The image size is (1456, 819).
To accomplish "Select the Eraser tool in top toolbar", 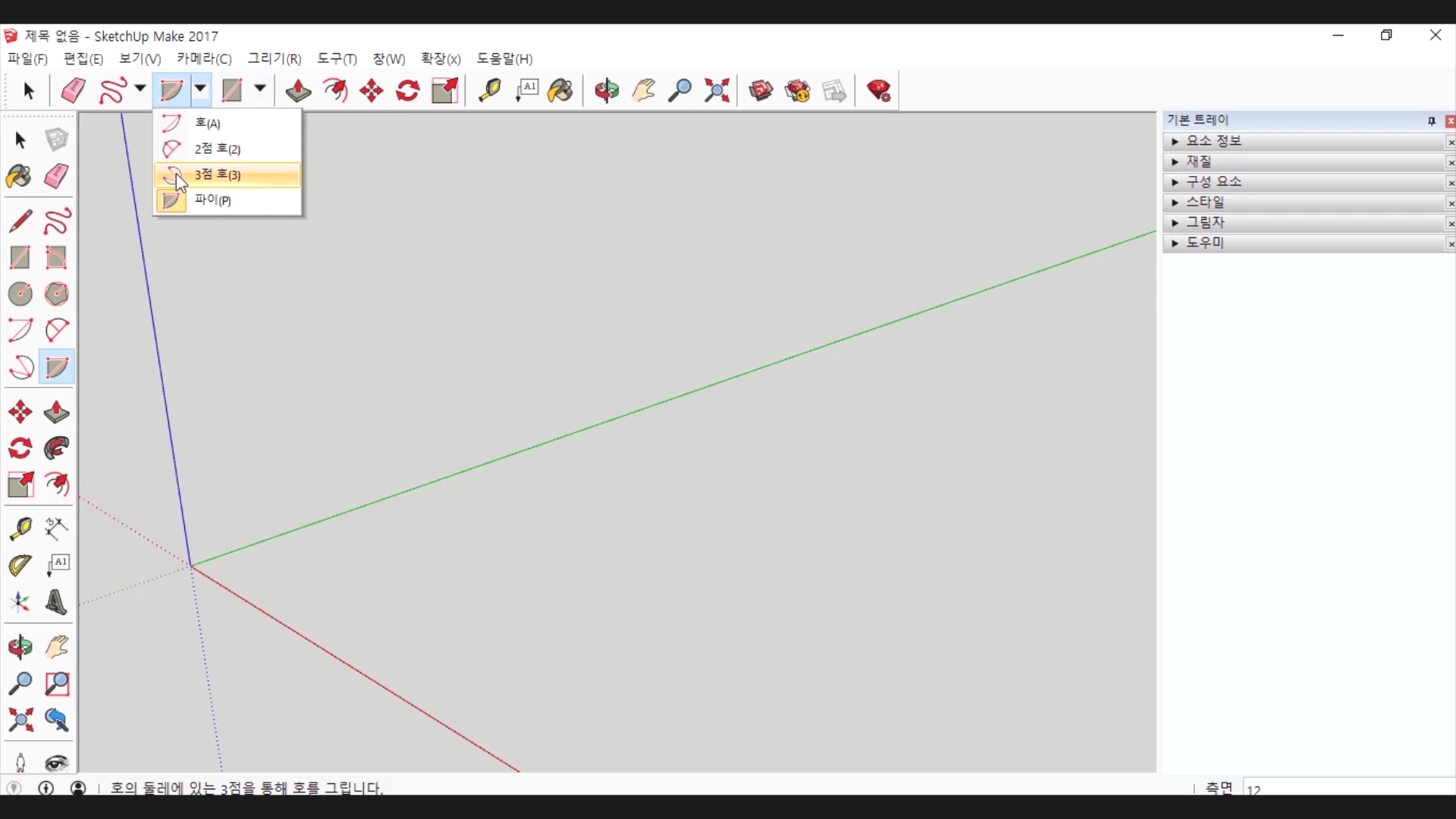I will pos(74,91).
